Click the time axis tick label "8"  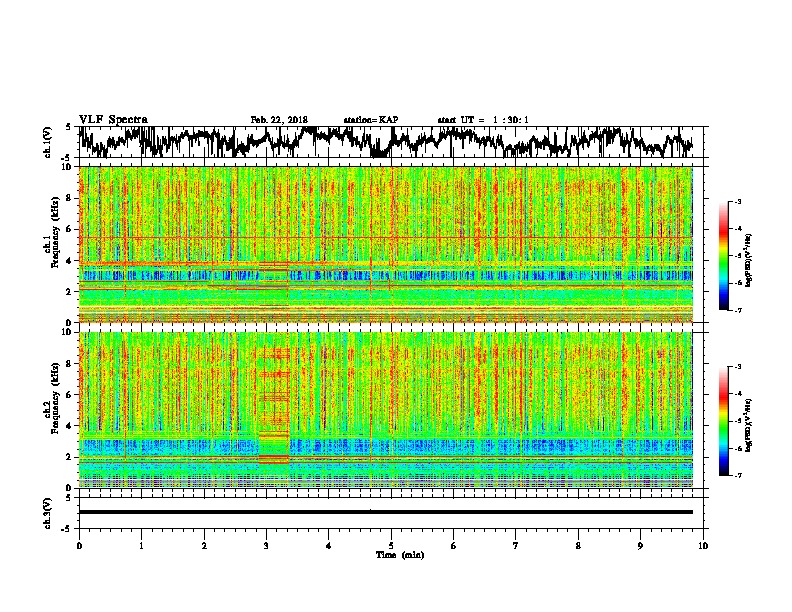tap(578, 546)
